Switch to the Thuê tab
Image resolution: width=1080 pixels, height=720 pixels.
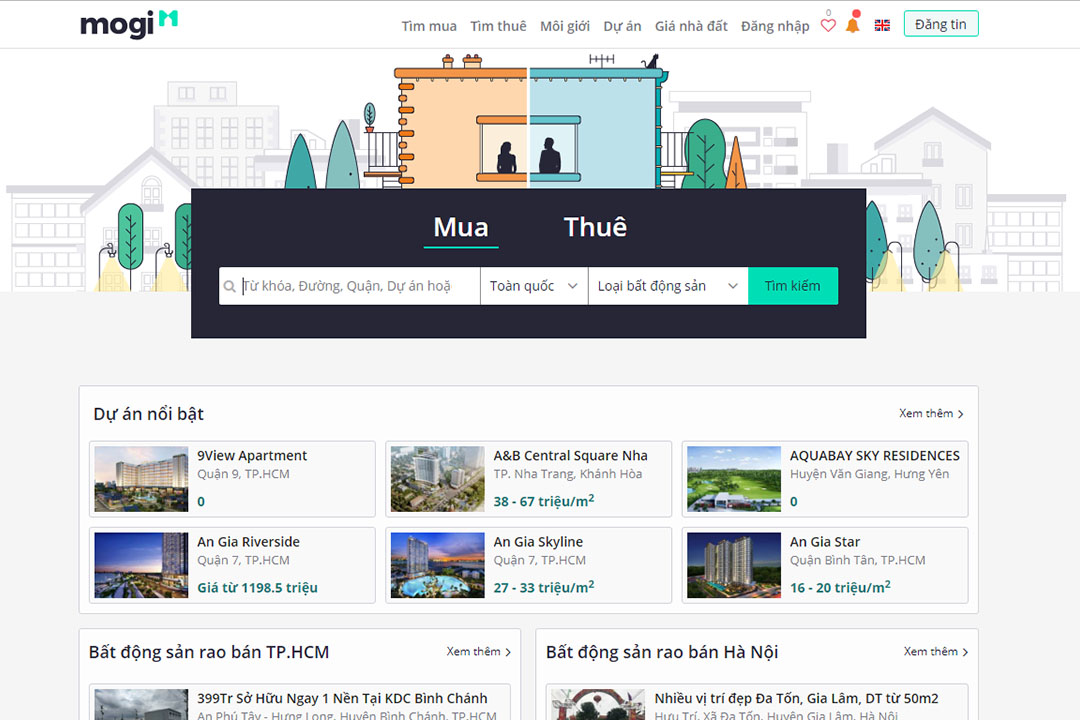point(595,227)
